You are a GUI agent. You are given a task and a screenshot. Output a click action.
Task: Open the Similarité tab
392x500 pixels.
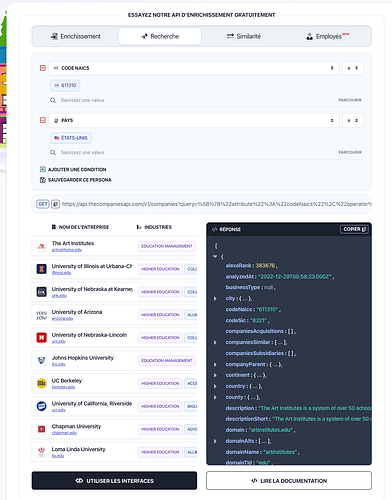[244, 36]
